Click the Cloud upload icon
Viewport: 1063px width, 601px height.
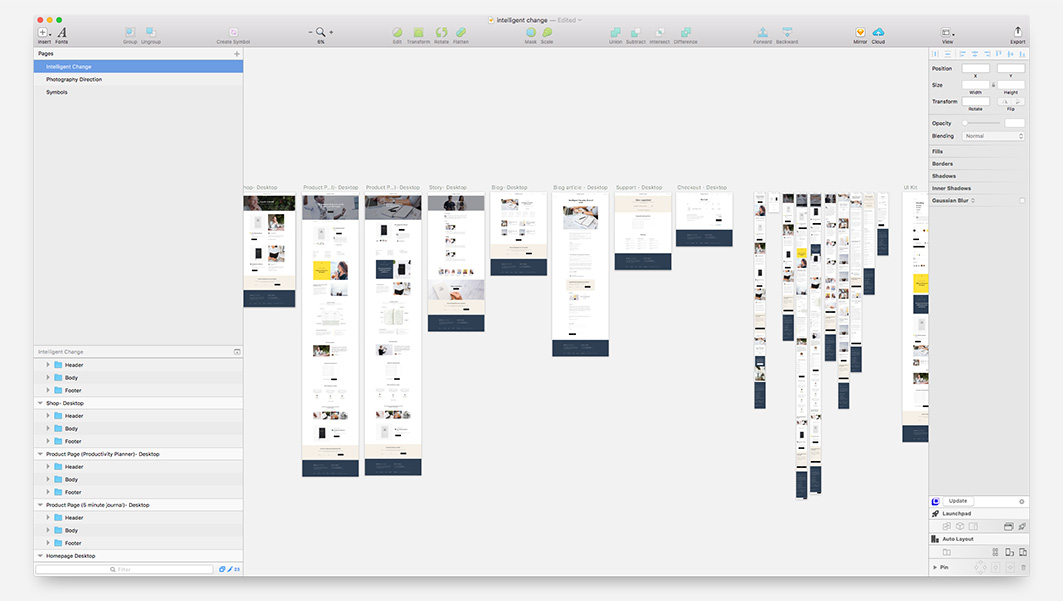pyautogui.click(x=879, y=32)
